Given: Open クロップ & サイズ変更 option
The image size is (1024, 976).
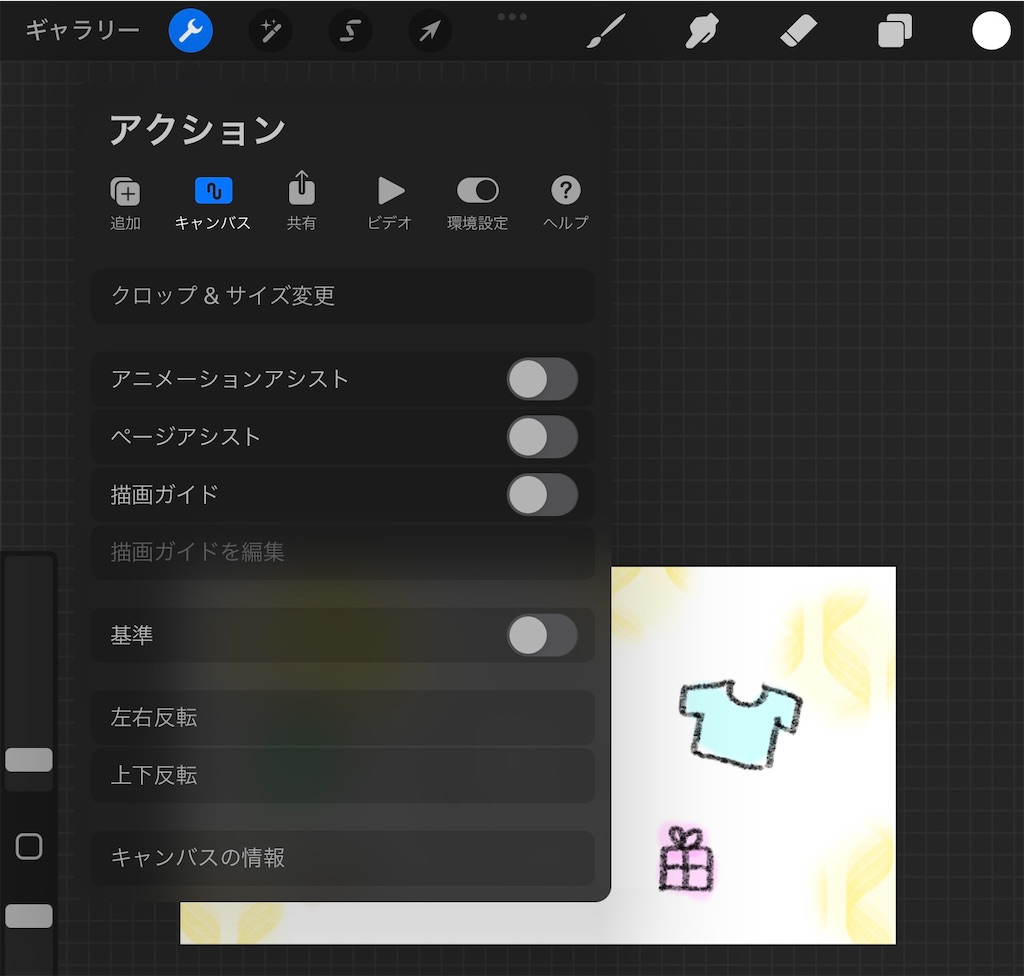Looking at the screenshot, I should [x=343, y=296].
